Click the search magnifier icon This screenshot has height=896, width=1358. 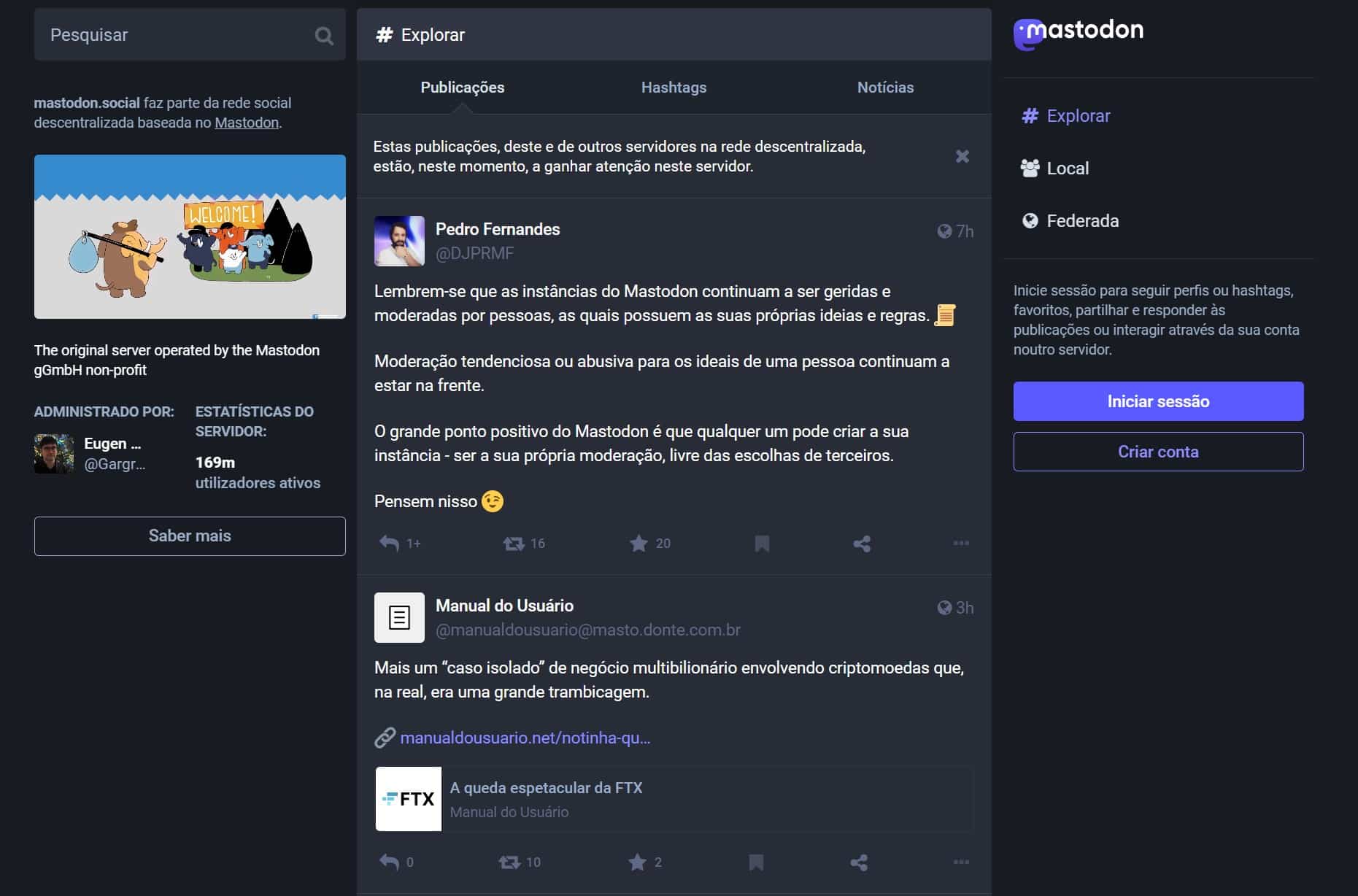pos(323,36)
